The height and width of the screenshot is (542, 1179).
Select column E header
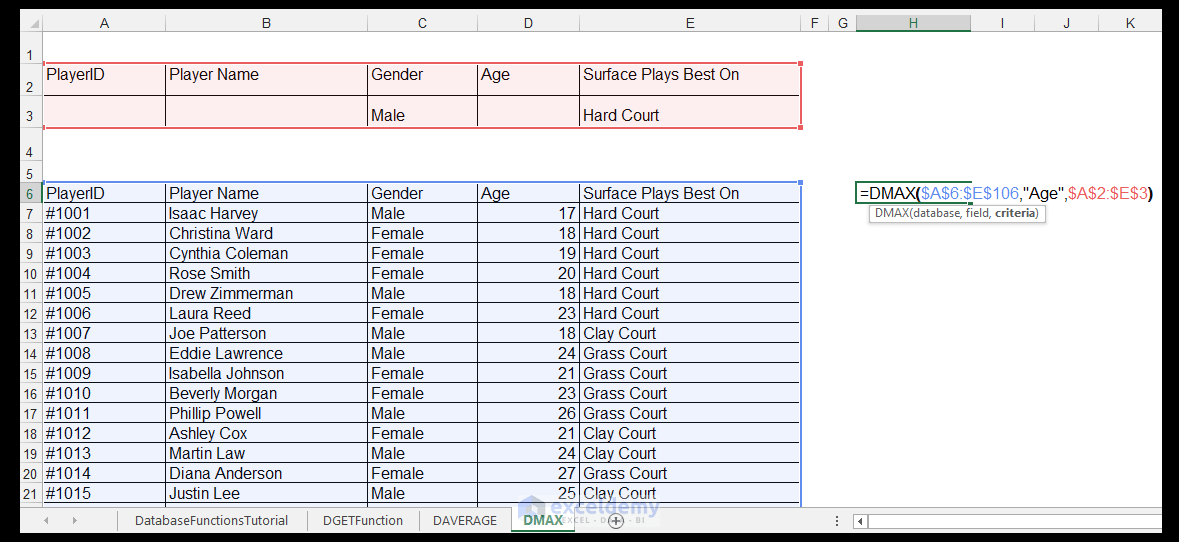pos(690,23)
